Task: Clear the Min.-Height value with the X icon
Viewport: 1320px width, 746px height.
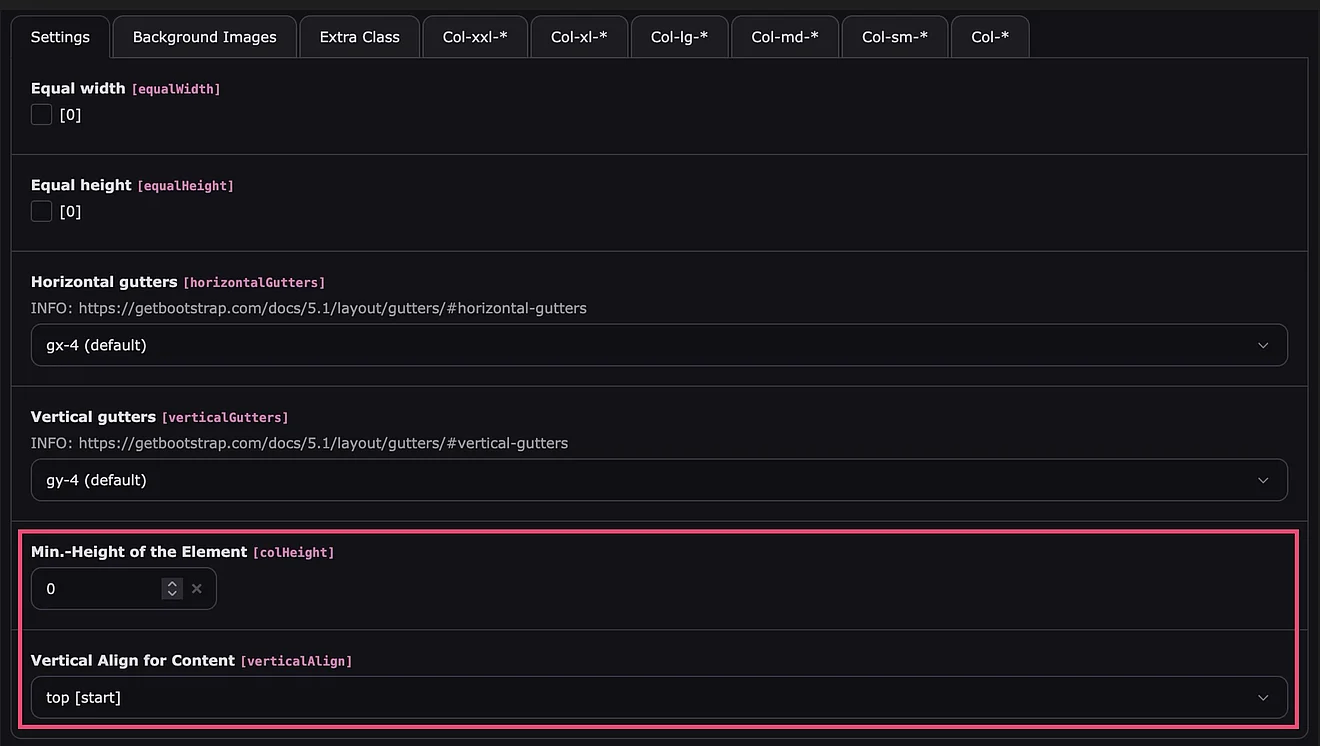Action: coord(197,589)
